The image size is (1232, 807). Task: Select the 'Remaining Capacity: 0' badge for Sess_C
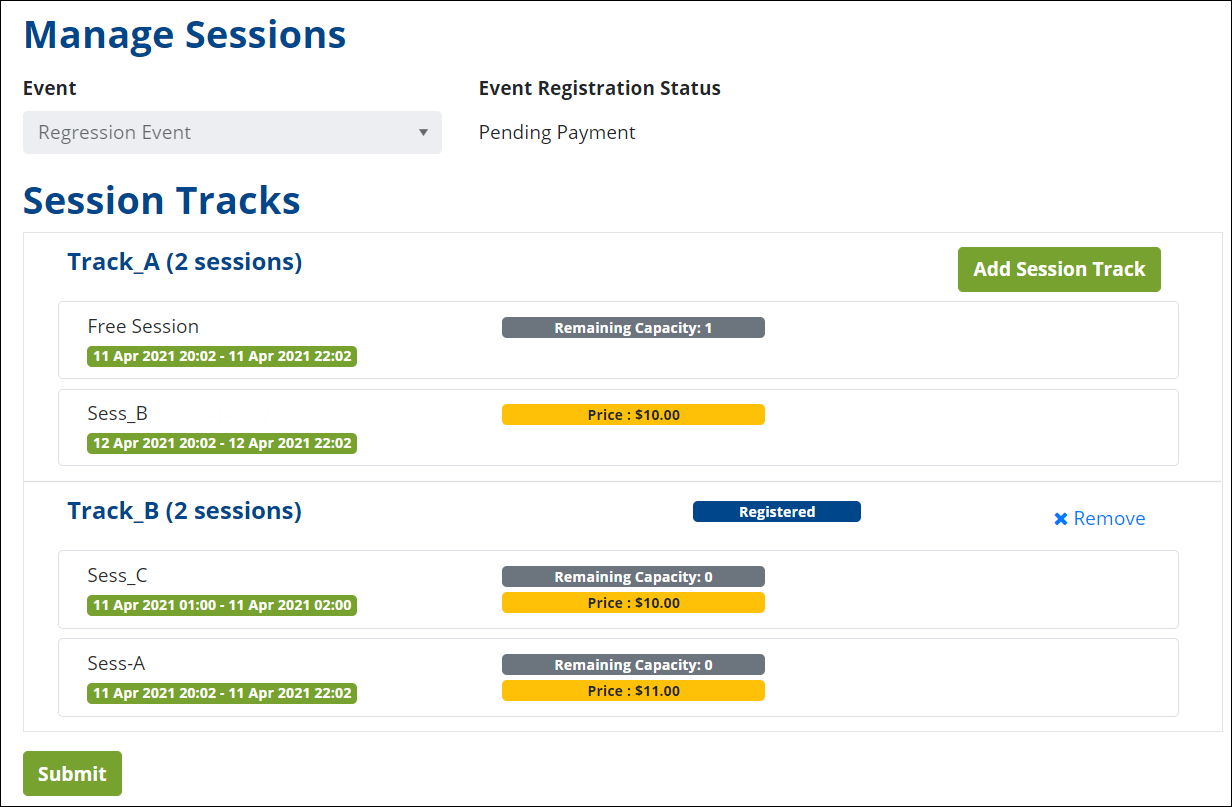[x=633, y=576]
